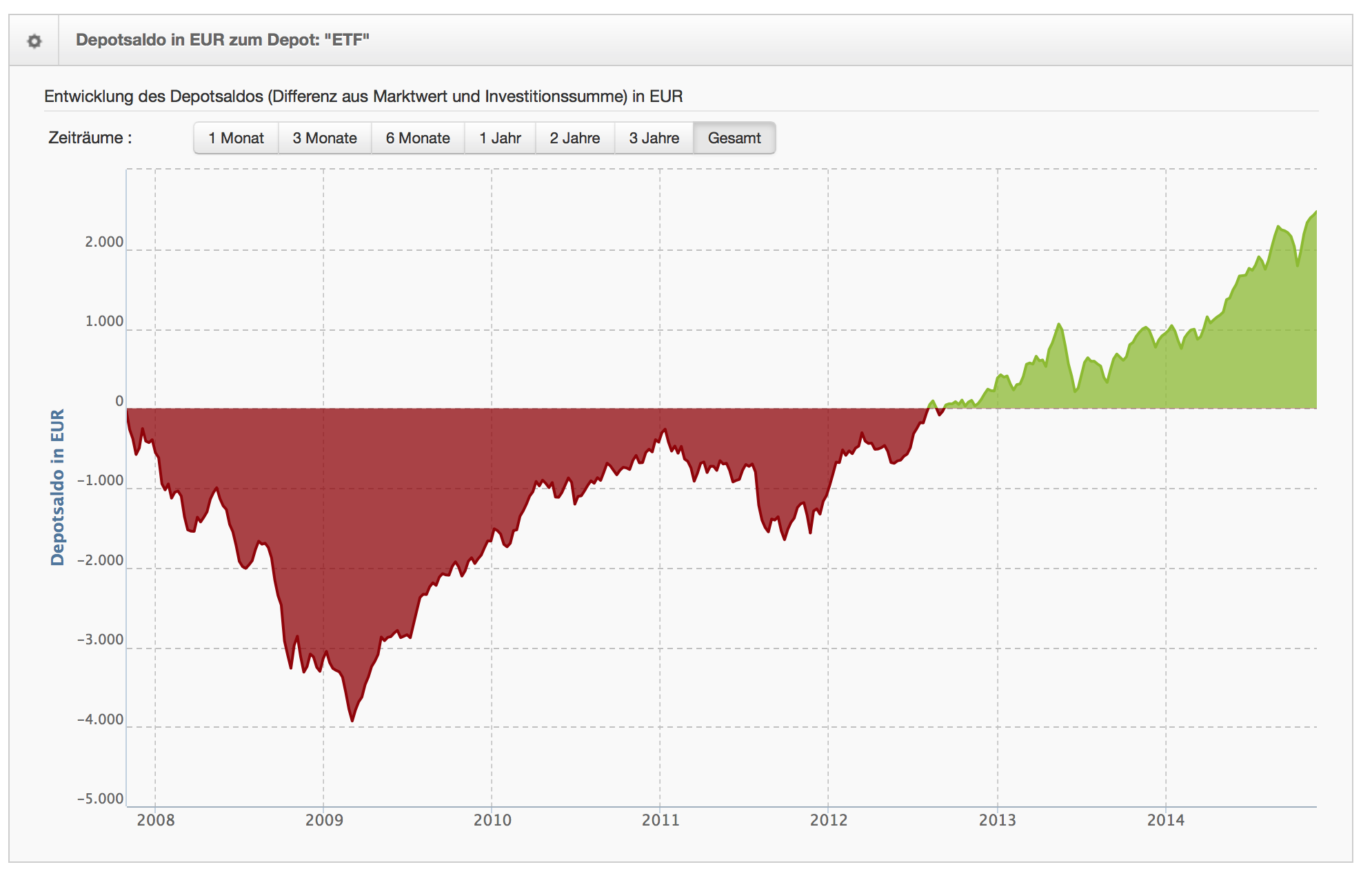This screenshot has height=889, width=1372.
Task: Select the "1 Monat" time range
Action: pyautogui.click(x=236, y=138)
